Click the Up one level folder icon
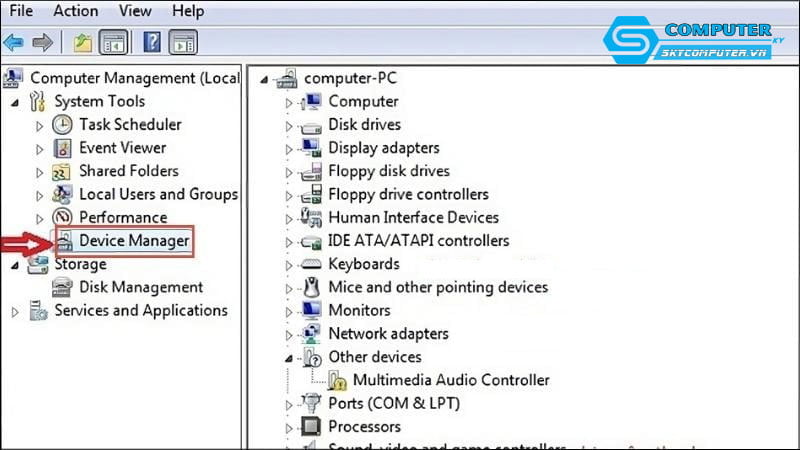Viewport: 800px width, 450px height. pos(82,42)
